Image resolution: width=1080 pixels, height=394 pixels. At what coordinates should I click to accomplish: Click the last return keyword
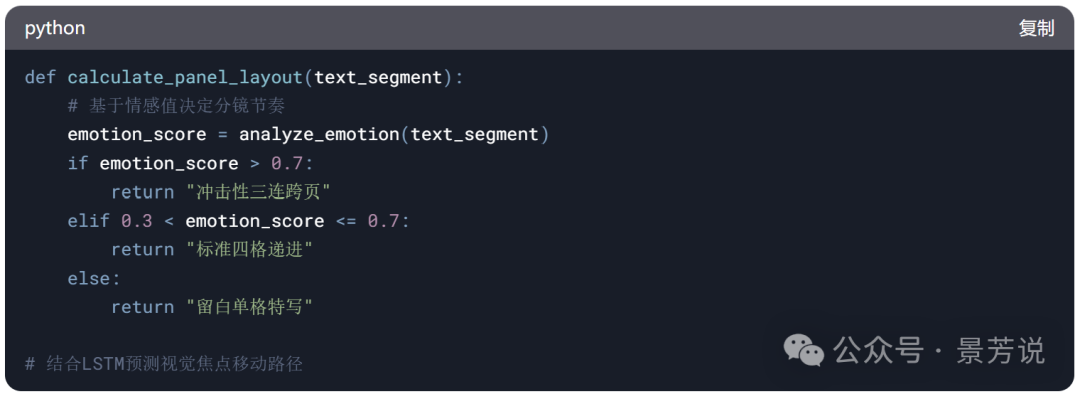pyautogui.click(x=143, y=307)
